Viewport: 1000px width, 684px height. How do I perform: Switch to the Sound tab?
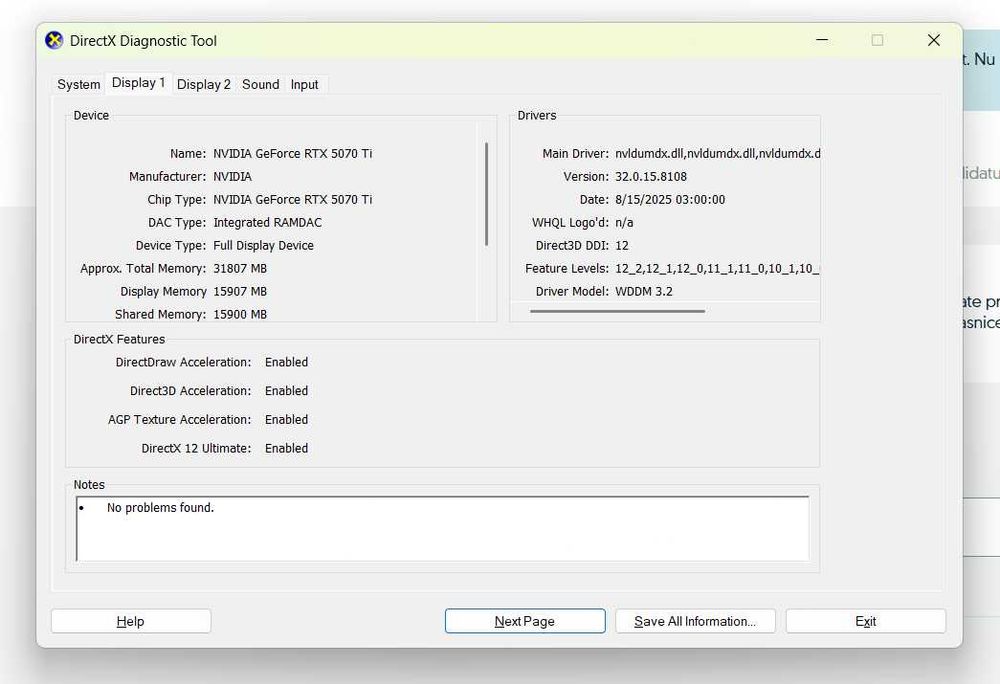coord(260,84)
